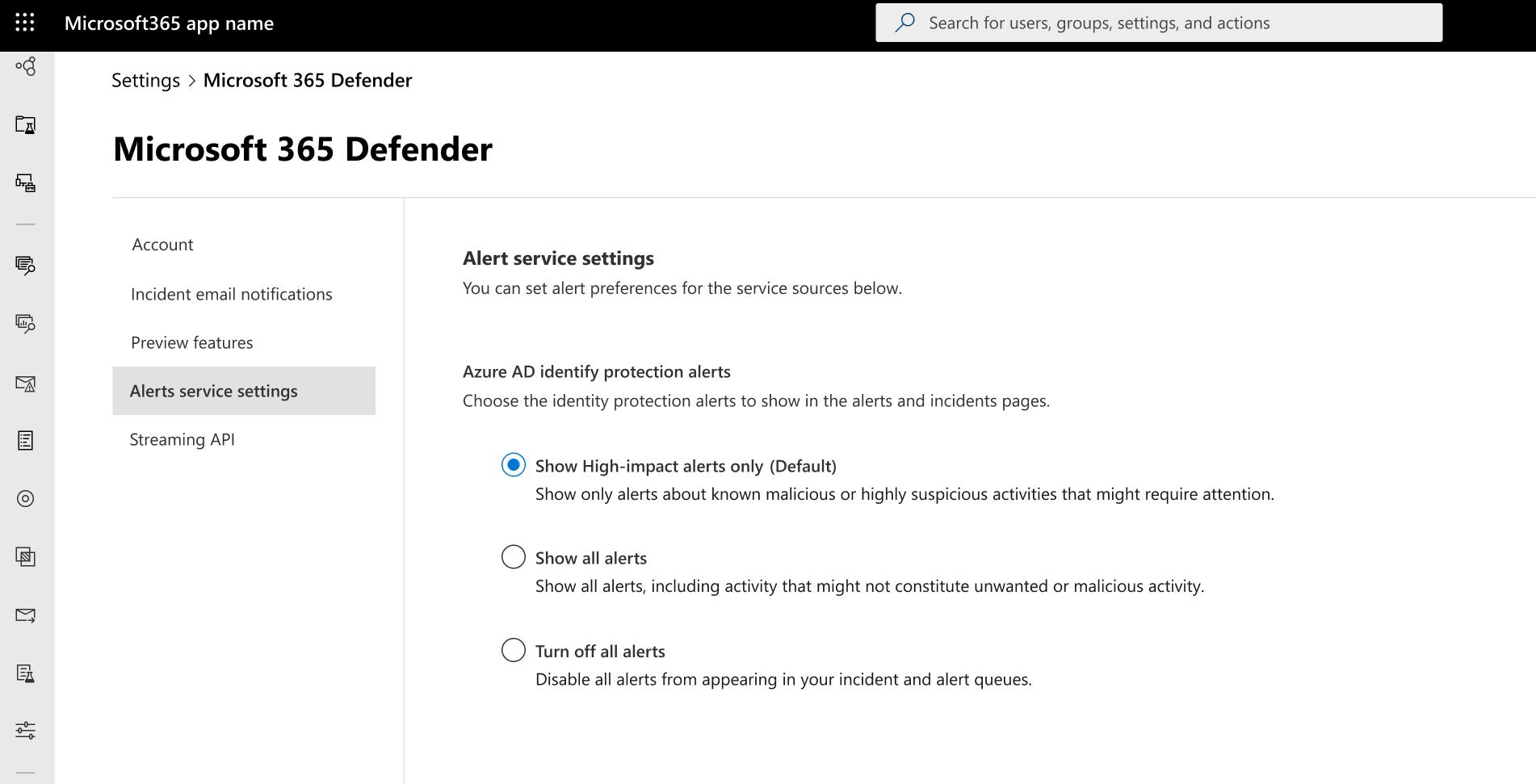The height and width of the screenshot is (784, 1536).
Task: Click the list with magnifier icon
Action: (26, 265)
